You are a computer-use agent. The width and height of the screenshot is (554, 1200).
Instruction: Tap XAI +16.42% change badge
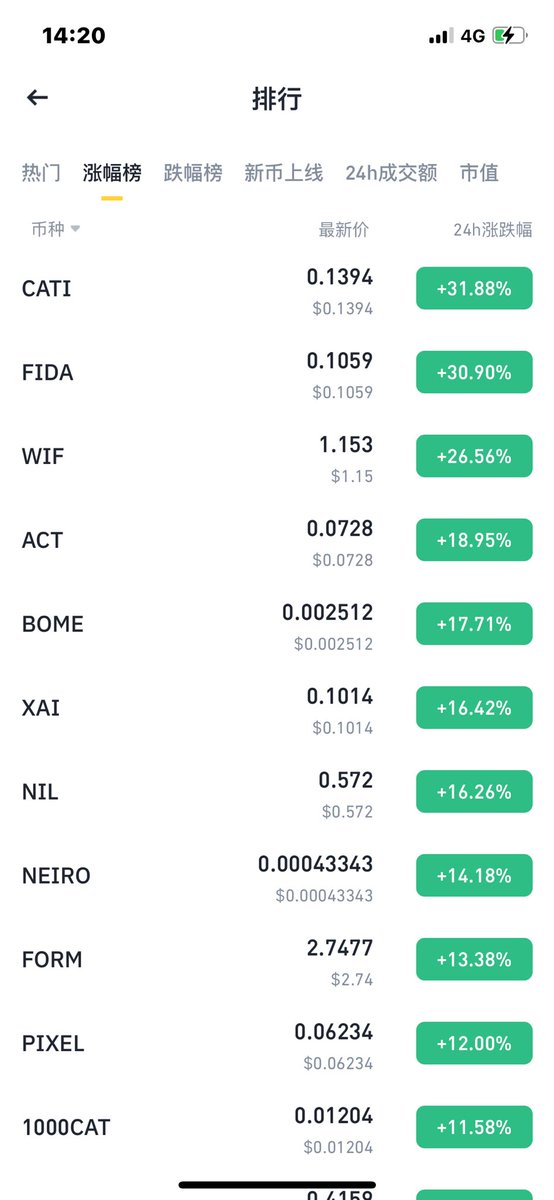[x=474, y=708]
